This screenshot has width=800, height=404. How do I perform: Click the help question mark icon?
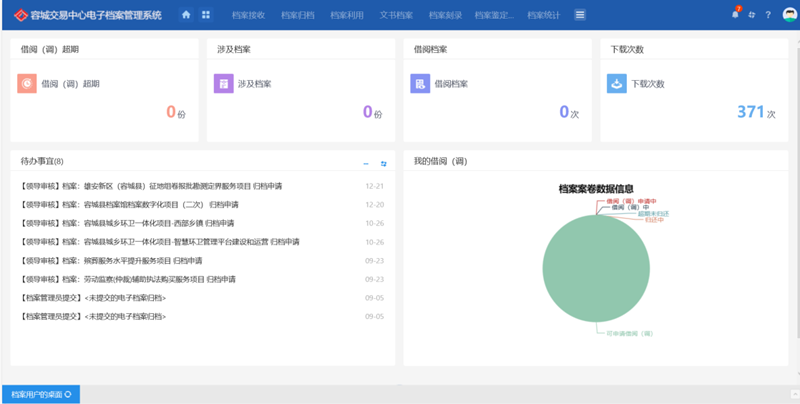point(768,15)
